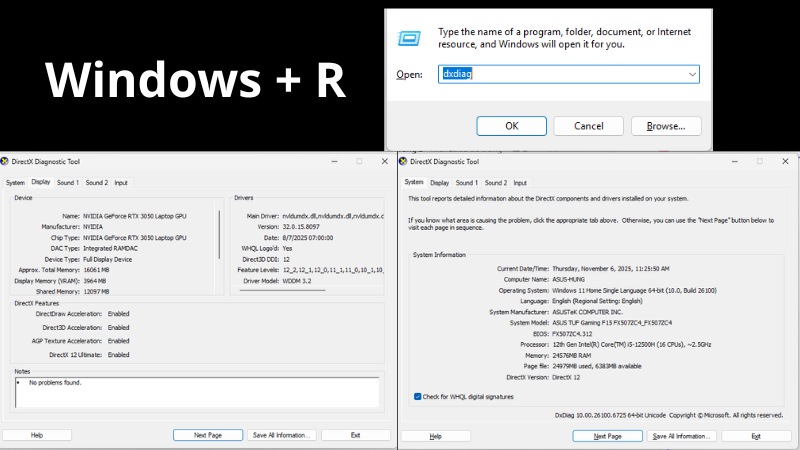The image size is (800, 450).
Task: Open Input tab in left DirectX window
Action: [x=121, y=183]
